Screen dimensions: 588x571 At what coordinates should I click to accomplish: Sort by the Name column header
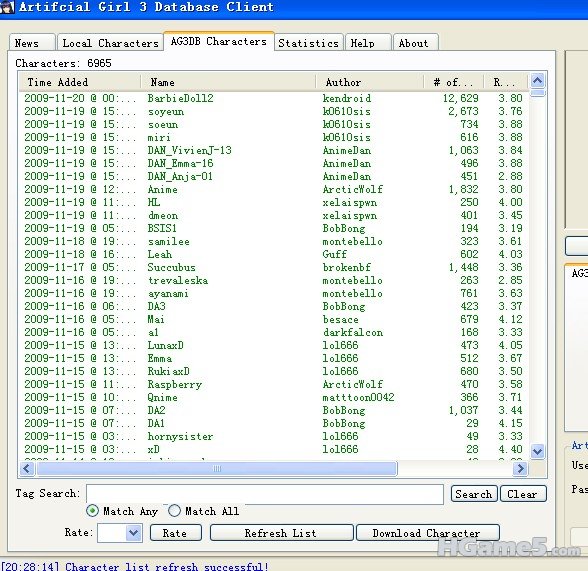click(x=228, y=82)
